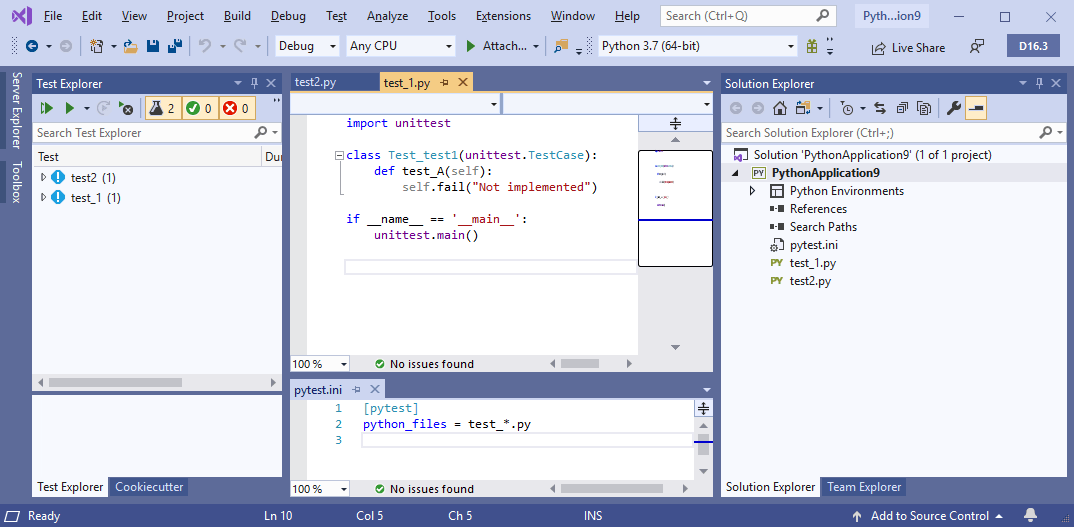The height and width of the screenshot is (527, 1074).
Task: Open the File menu
Action: (x=52, y=16)
